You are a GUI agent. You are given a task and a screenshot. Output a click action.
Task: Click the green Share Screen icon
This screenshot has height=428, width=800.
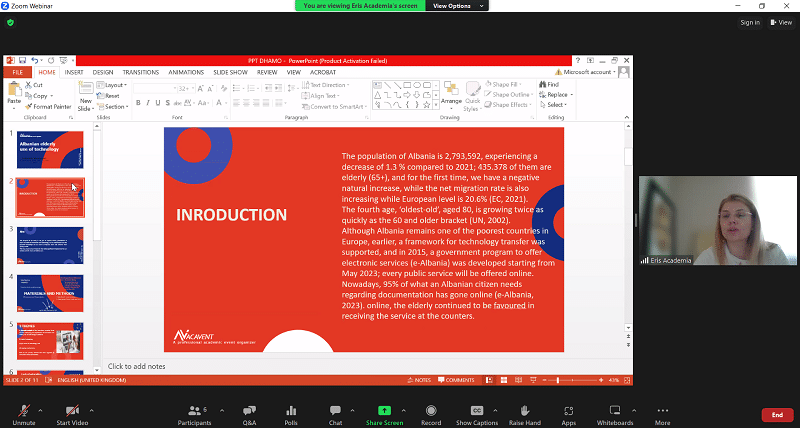pyautogui.click(x=384, y=411)
